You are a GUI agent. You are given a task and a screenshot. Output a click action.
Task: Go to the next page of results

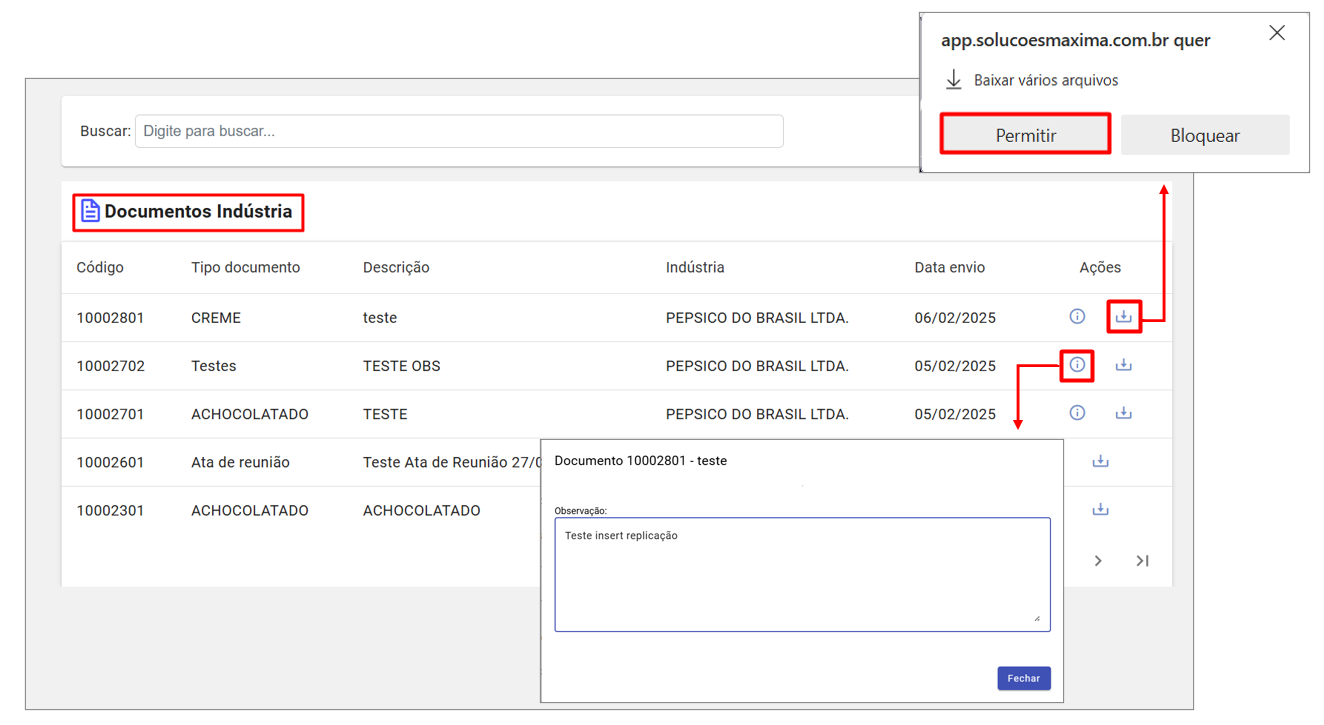[x=1098, y=561]
